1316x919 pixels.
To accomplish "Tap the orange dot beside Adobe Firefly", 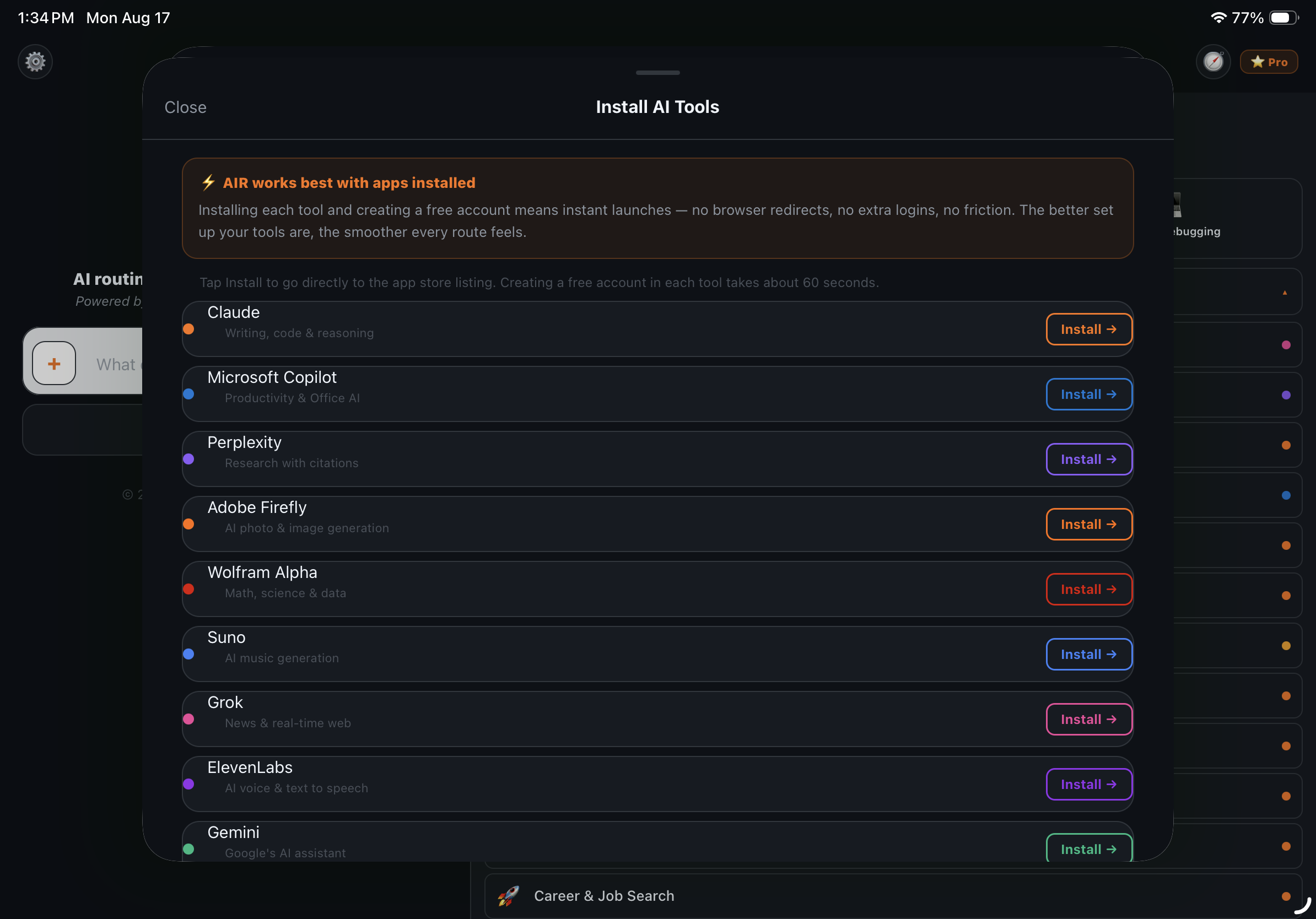I will tap(188, 525).
